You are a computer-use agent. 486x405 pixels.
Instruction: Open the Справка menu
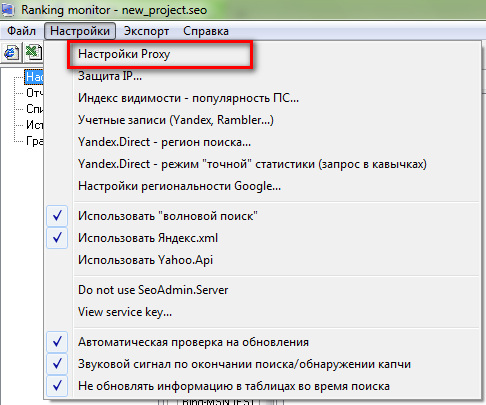point(206,31)
